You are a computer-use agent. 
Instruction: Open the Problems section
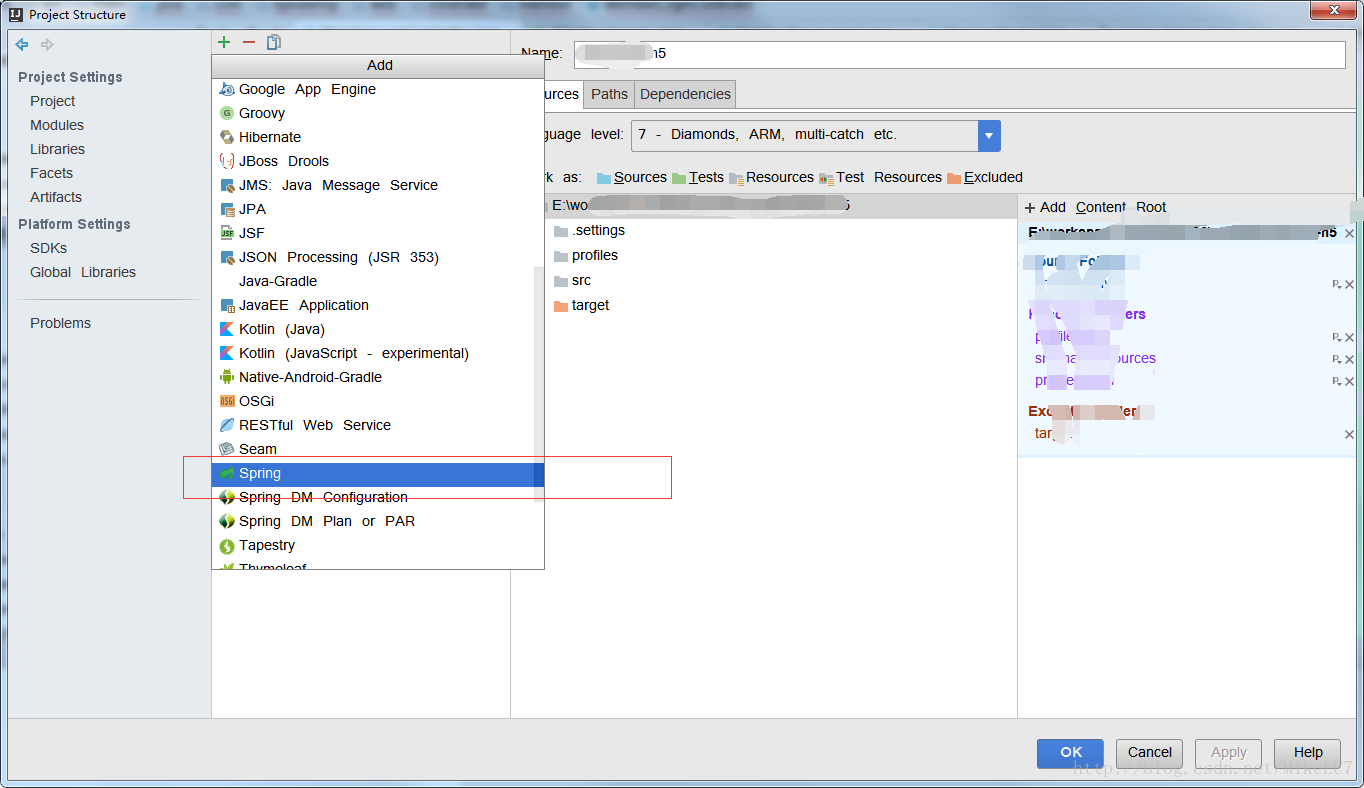60,323
